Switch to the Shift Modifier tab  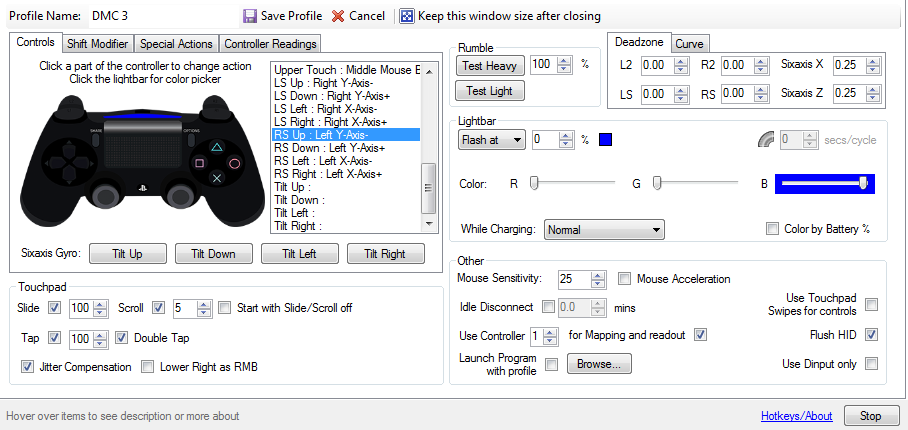point(97,44)
